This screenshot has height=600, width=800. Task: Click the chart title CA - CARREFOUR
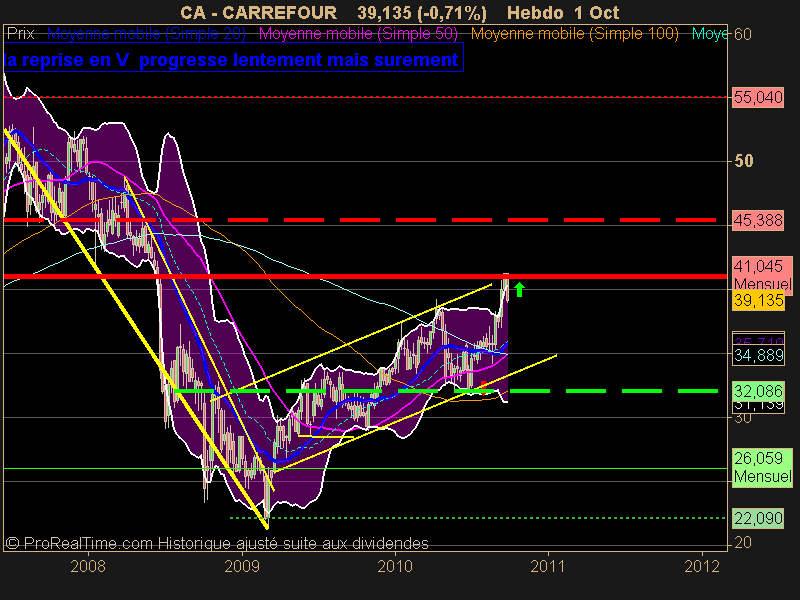pyautogui.click(x=258, y=12)
